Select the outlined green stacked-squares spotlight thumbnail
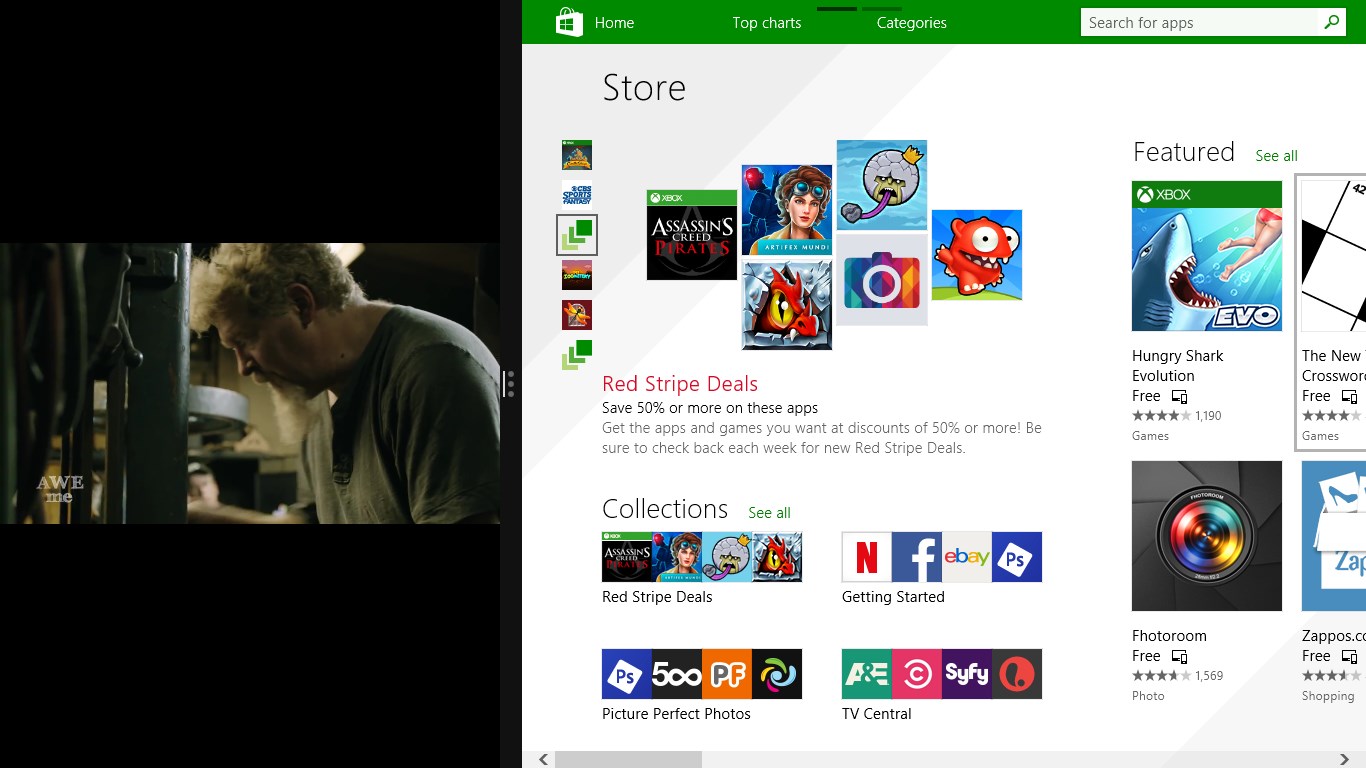Screen dimensions: 1366x768 click(577, 235)
